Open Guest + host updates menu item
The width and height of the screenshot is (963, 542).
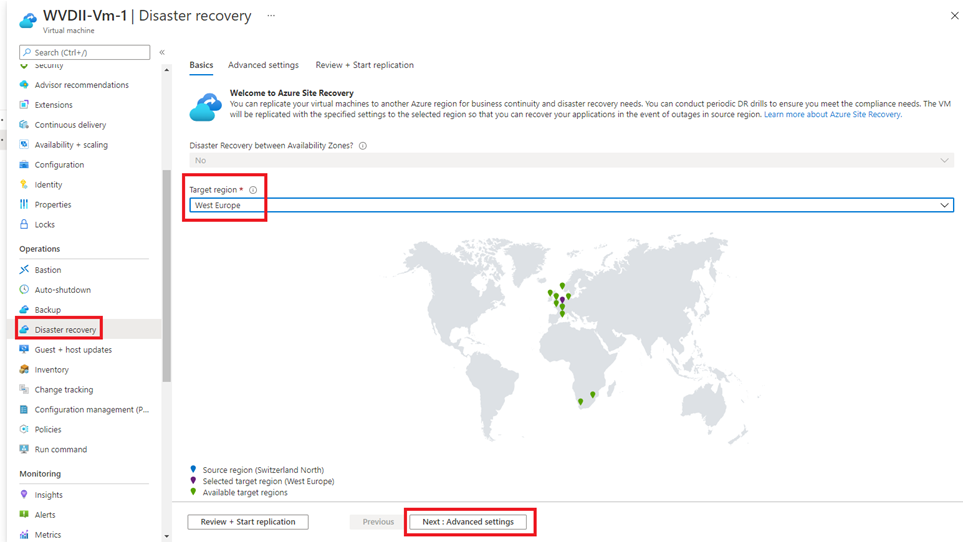click(x=73, y=349)
